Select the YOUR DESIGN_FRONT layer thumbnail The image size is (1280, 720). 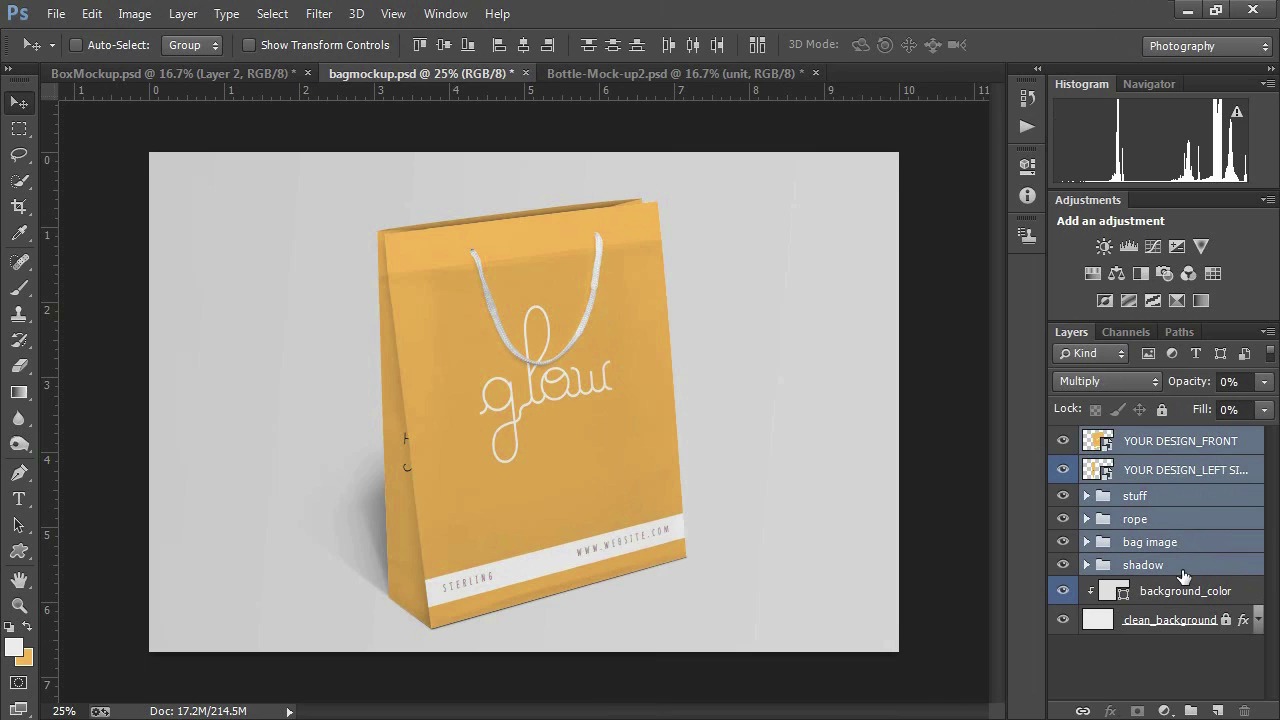[x=1098, y=441]
